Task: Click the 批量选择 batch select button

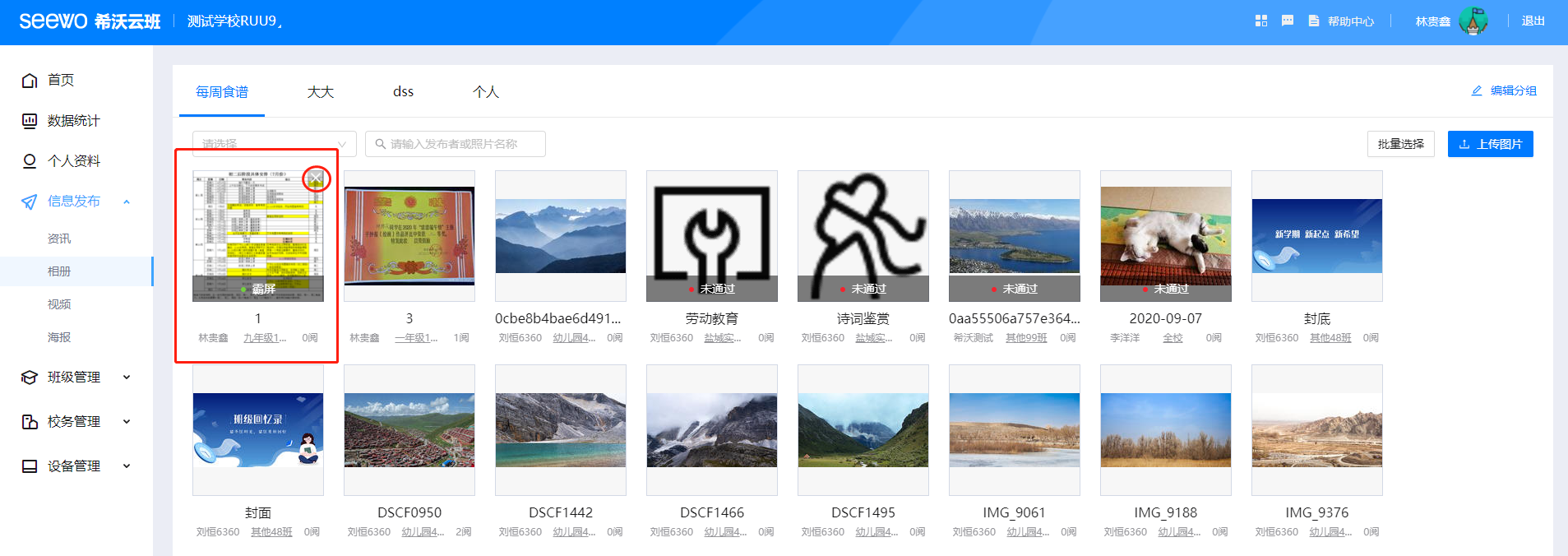Action: [x=1400, y=144]
